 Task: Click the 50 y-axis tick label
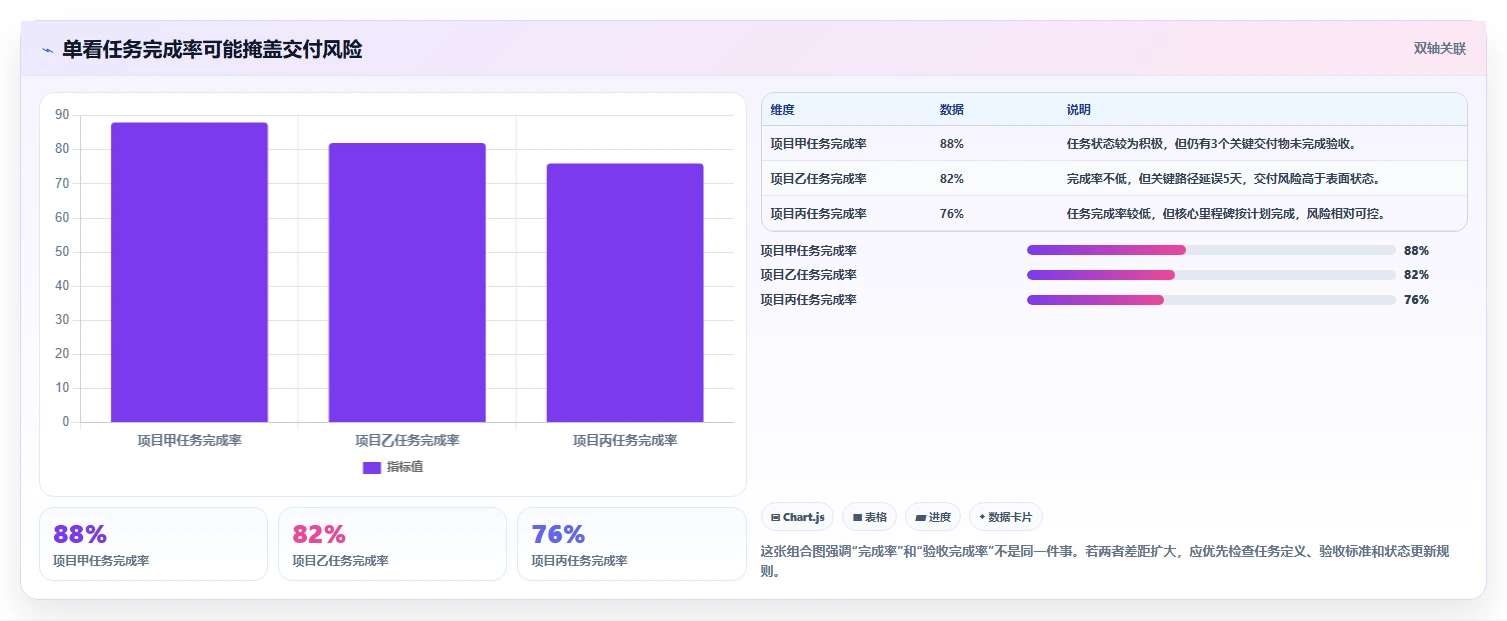coord(62,252)
